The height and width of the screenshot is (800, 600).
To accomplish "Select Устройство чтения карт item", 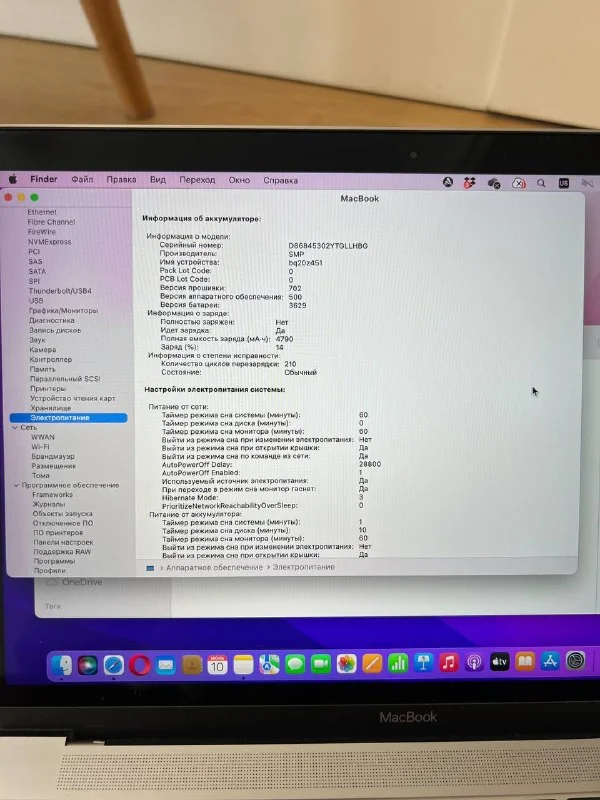I will pos(72,398).
